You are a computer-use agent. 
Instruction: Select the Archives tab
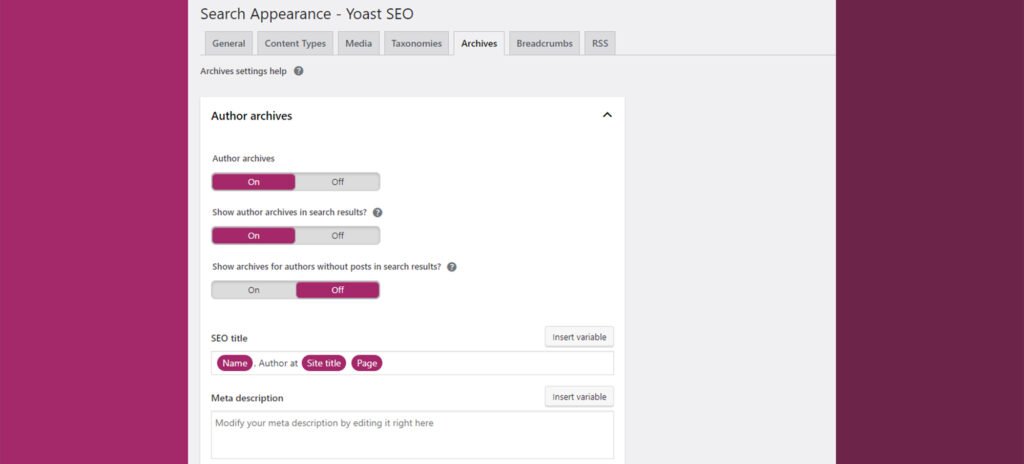tap(479, 44)
